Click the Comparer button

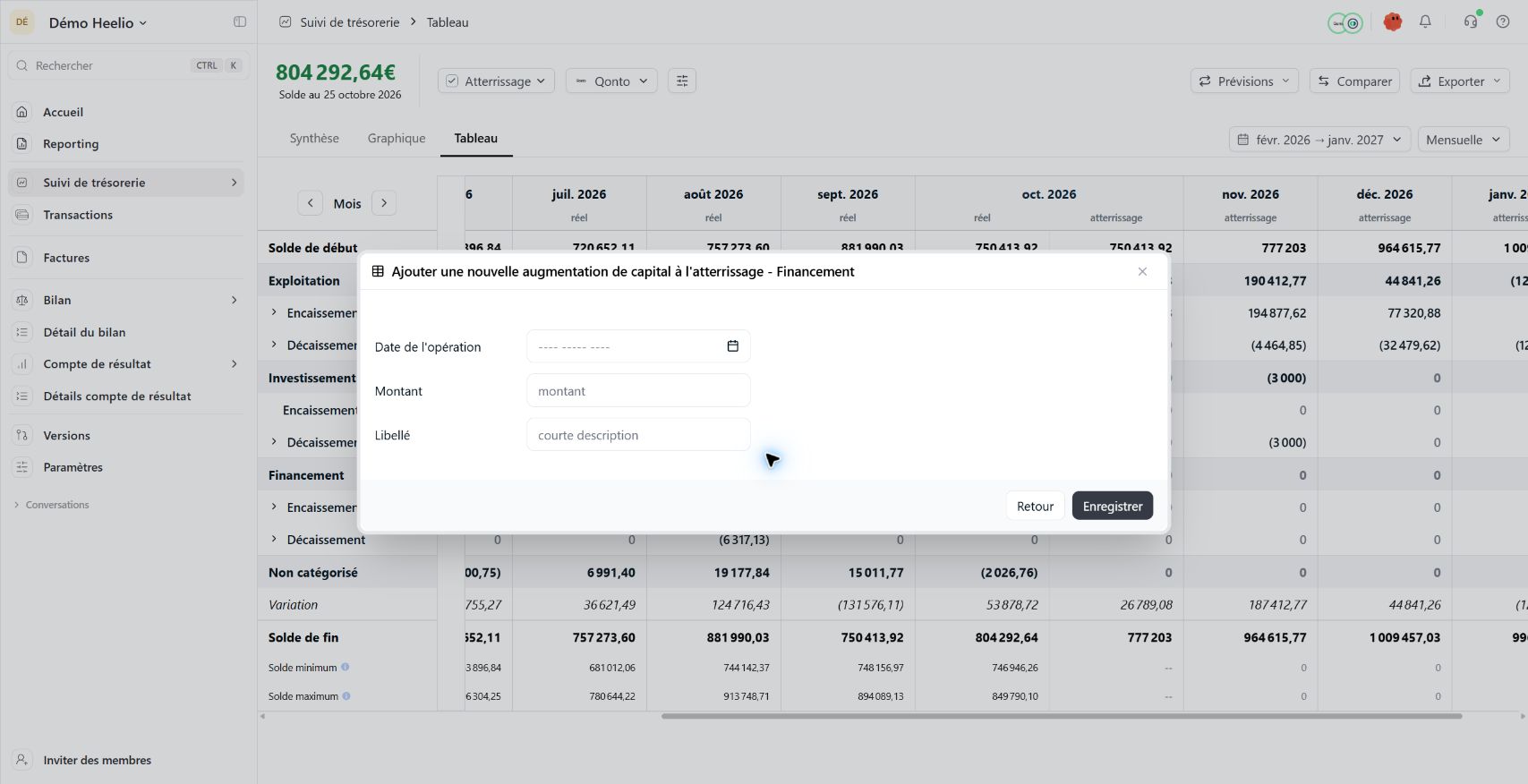[x=1354, y=81]
